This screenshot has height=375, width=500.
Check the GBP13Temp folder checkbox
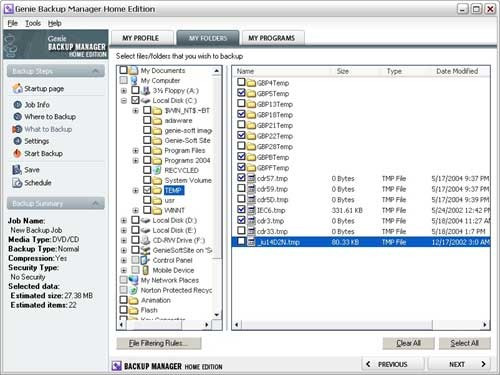click(241, 103)
